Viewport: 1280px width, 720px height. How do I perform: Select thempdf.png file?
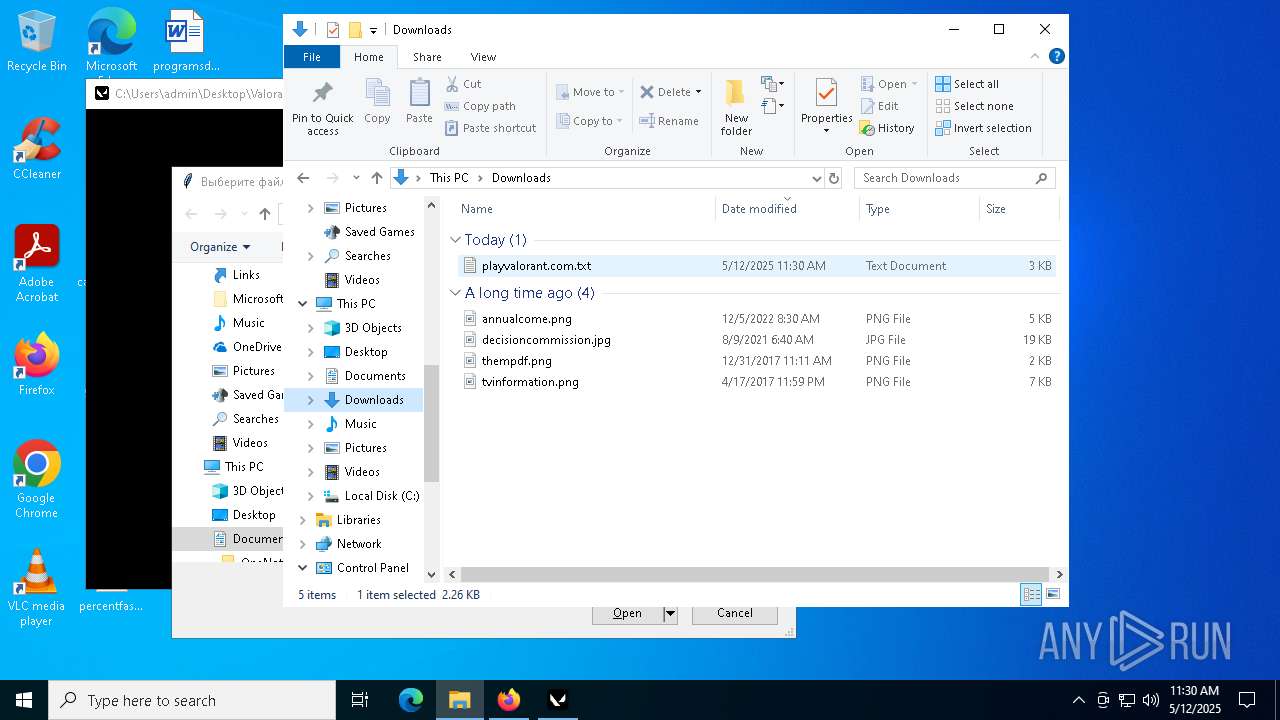756,361
